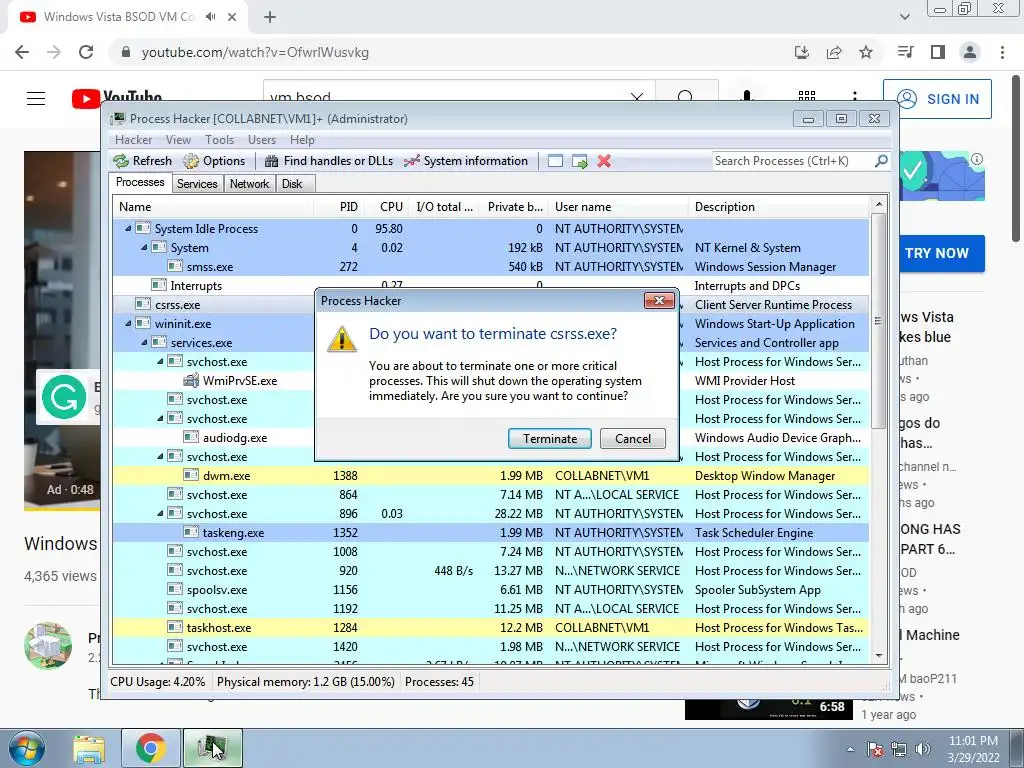Click scroll up arrow of process list
Image resolution: width=1024 pixels, height=768 pixels.
pyautogui.click(x=879, y=204)
